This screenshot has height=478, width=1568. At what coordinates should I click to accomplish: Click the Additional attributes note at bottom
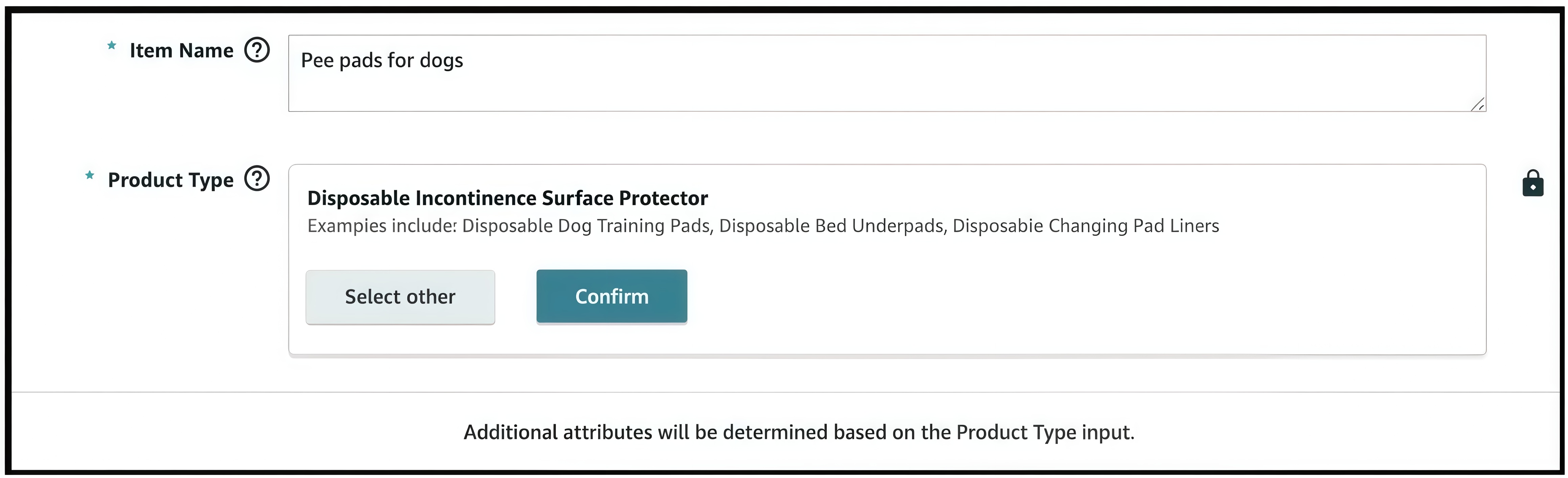[x=799, y=432]
